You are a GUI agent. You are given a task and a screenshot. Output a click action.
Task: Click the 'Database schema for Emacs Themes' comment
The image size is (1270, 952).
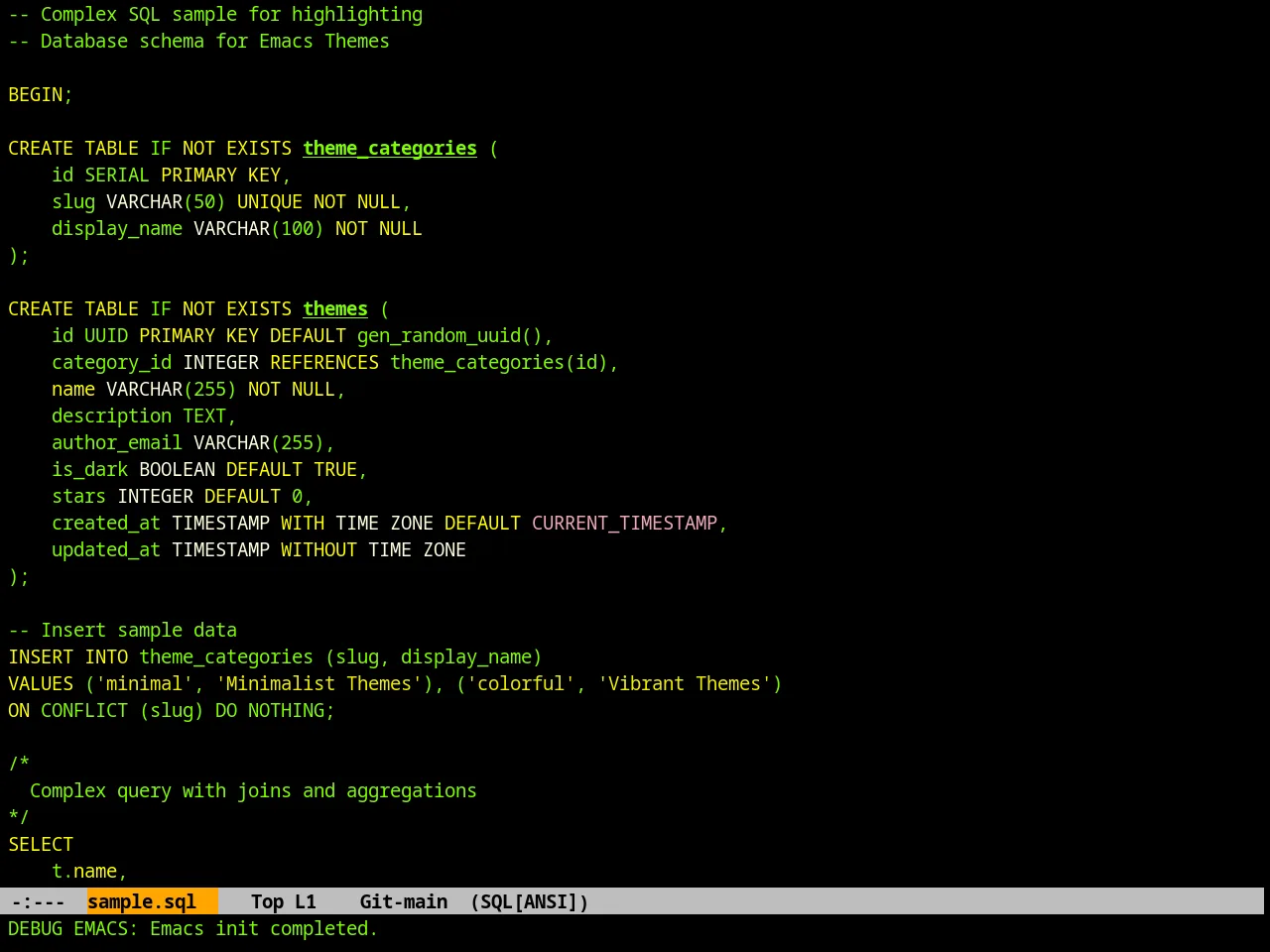point(198,41)
